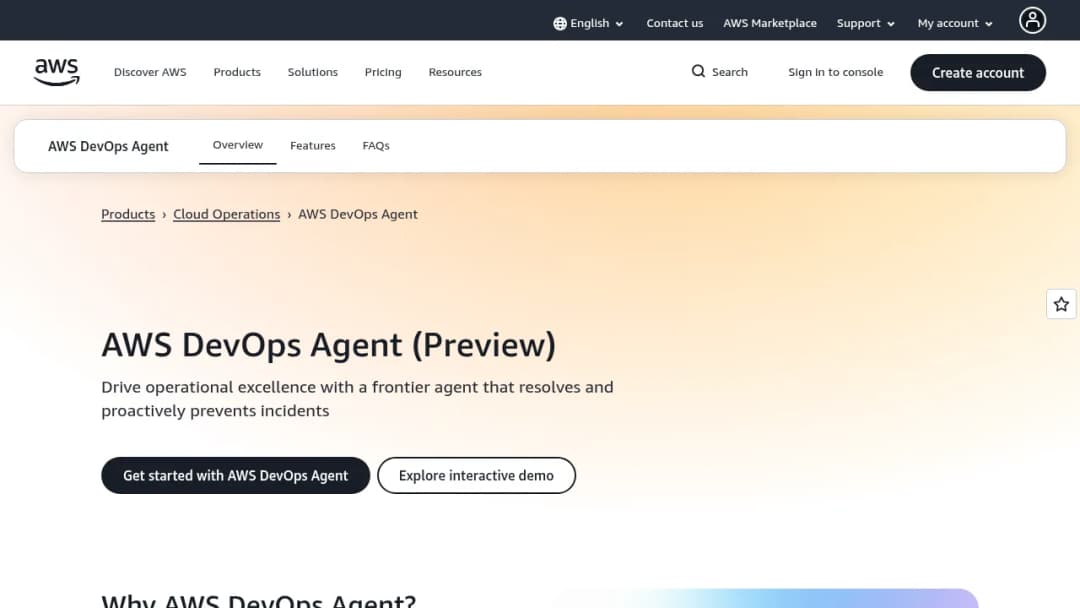Expand the Support dropdown
Image resolution: width=1080 pixels, height=608 pixels.
point(866,23)
